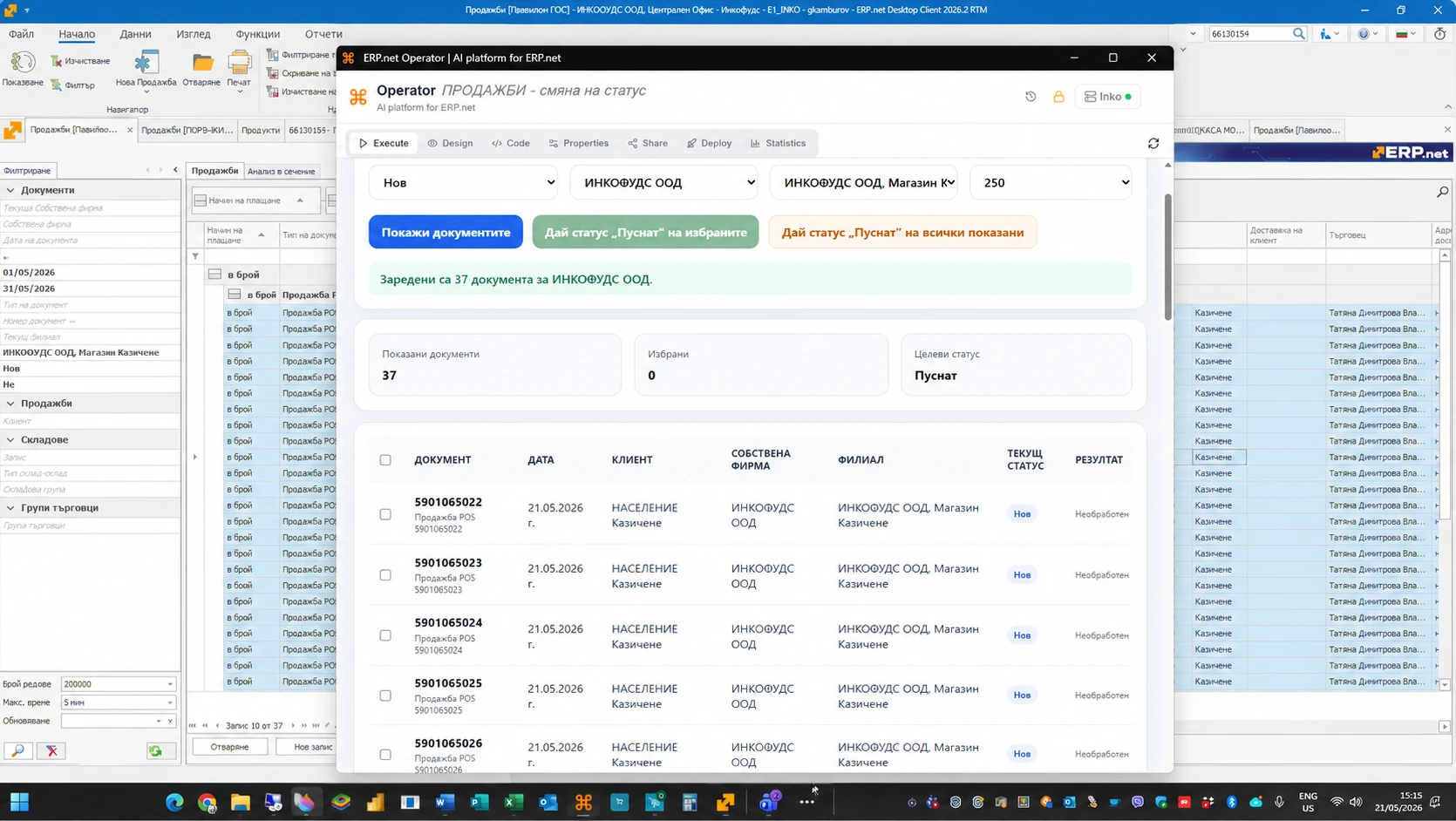Image resolution: width=1456 pixels, height=821 pixels.
Task: Open File Explorer from the taskbar
Action: click(x=240, y=802)
